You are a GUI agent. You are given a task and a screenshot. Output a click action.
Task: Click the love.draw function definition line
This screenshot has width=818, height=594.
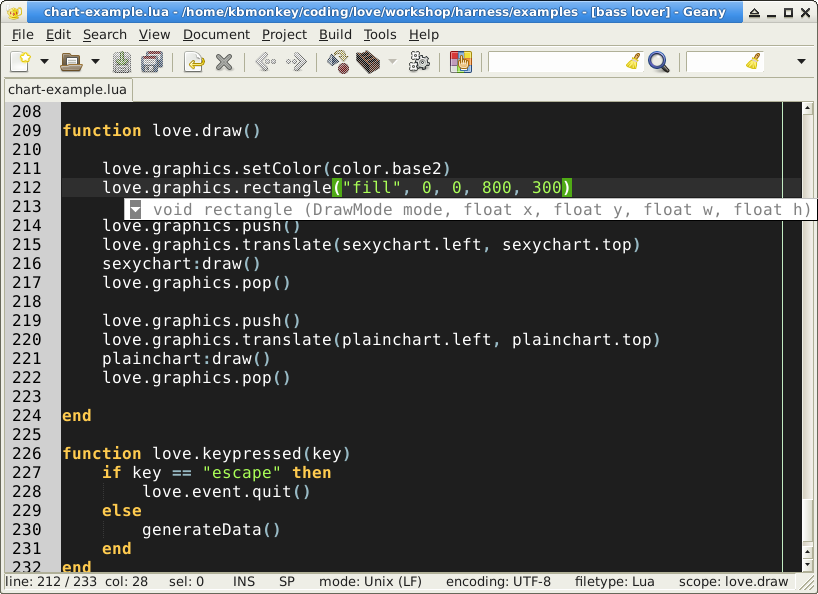tap(161, 130)
